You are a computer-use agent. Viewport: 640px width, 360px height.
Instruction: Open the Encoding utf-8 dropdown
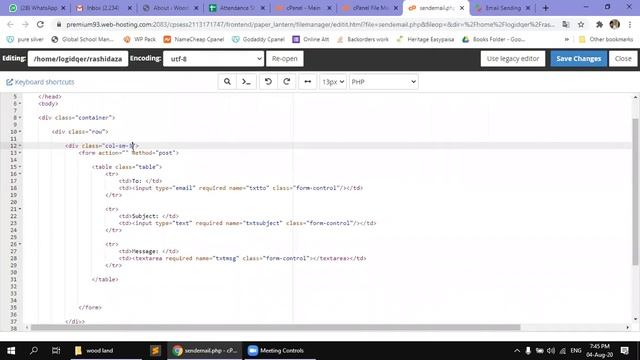[214, 59]
